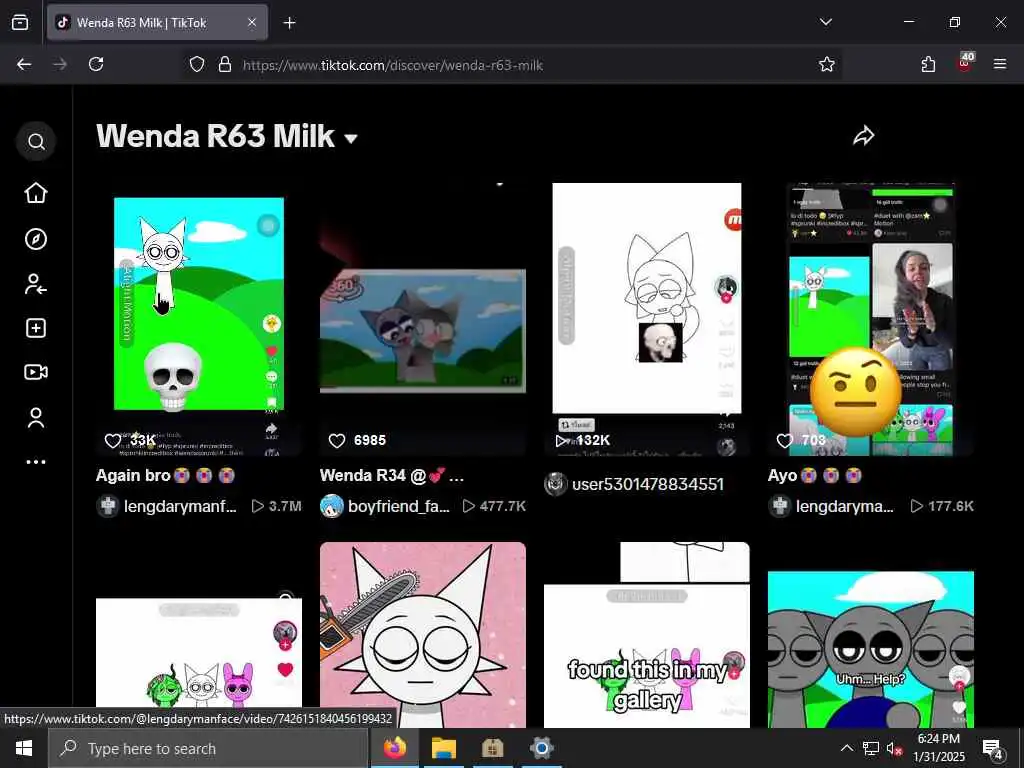Bookmark this page with the star icon
Image resolution: width=1024 pixels, height=768 pixels.
click(827, 64)
